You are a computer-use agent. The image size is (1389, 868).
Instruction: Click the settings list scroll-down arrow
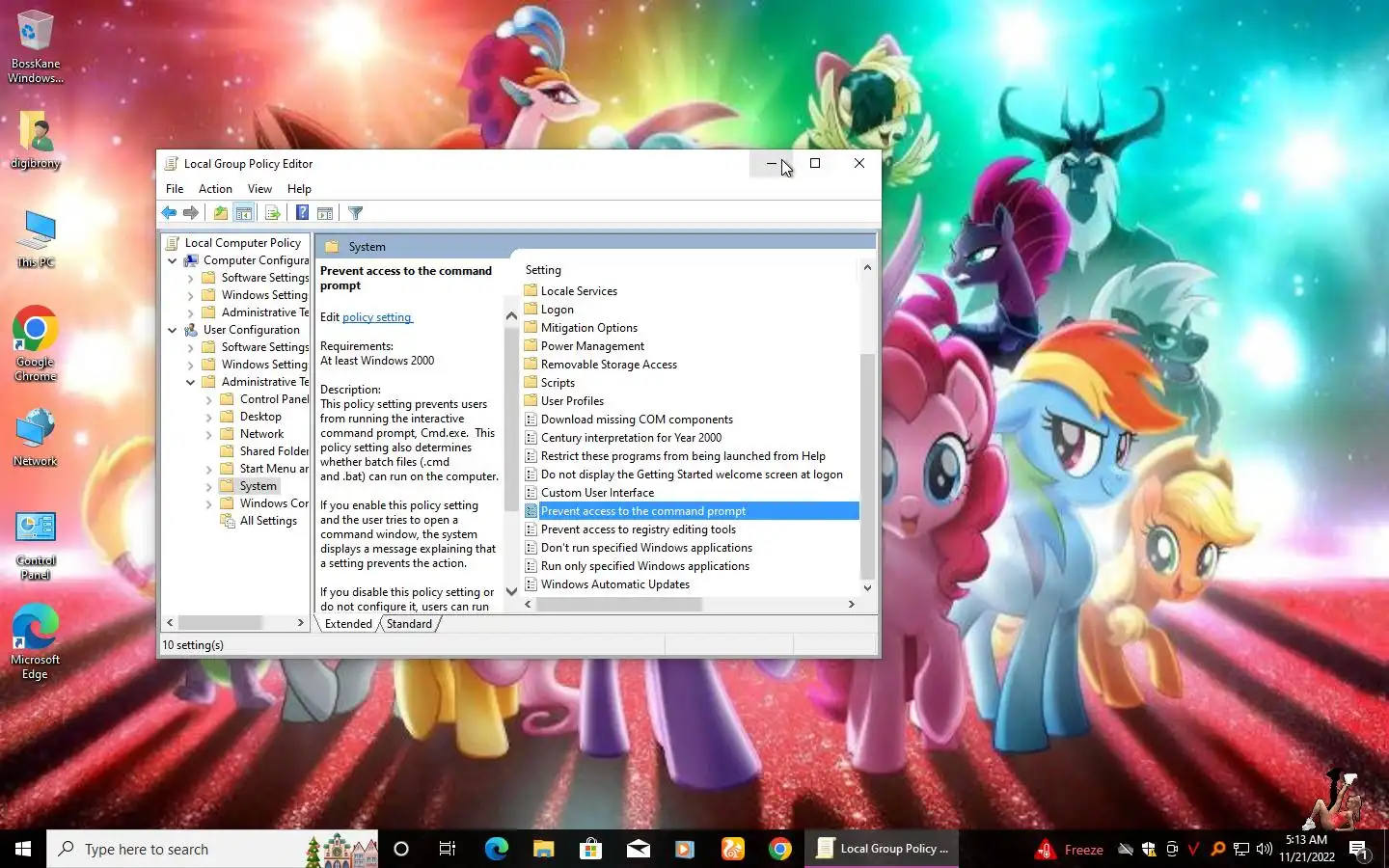(867, 587)
